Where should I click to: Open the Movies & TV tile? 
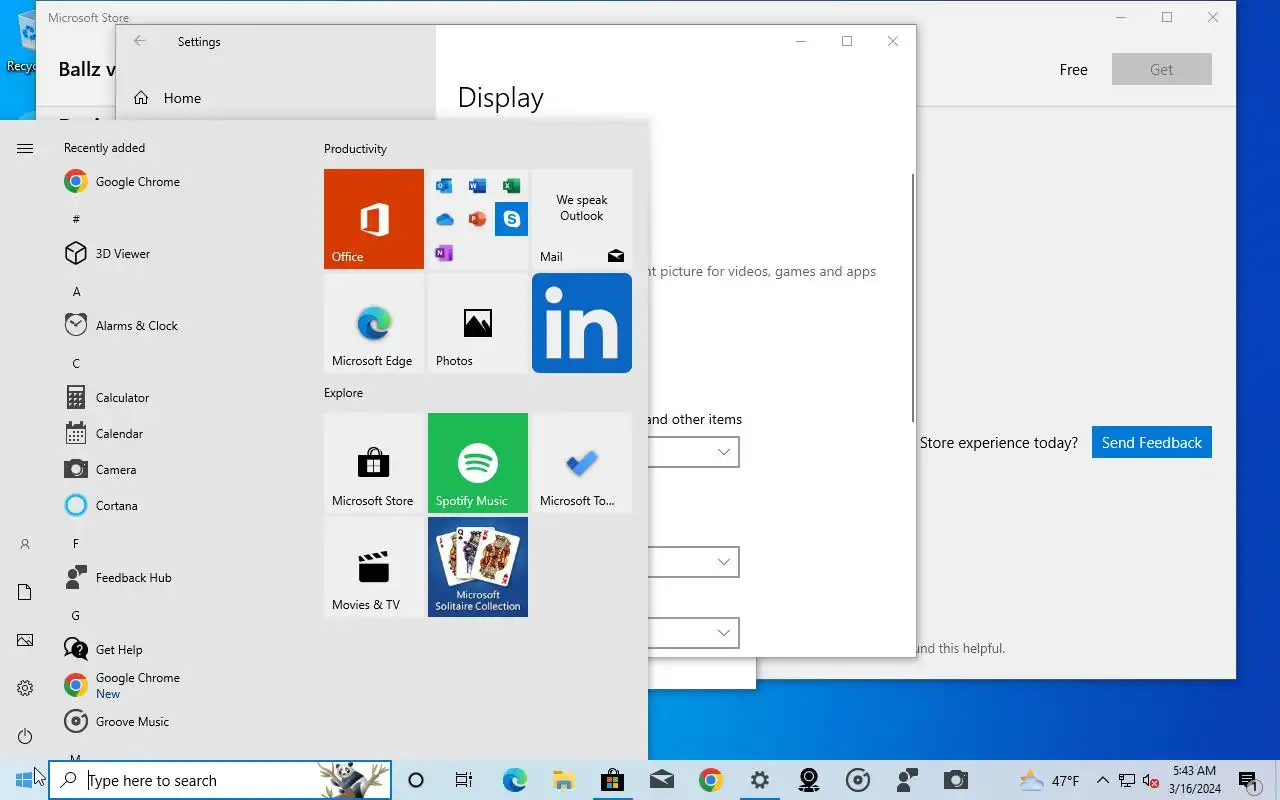374,567
